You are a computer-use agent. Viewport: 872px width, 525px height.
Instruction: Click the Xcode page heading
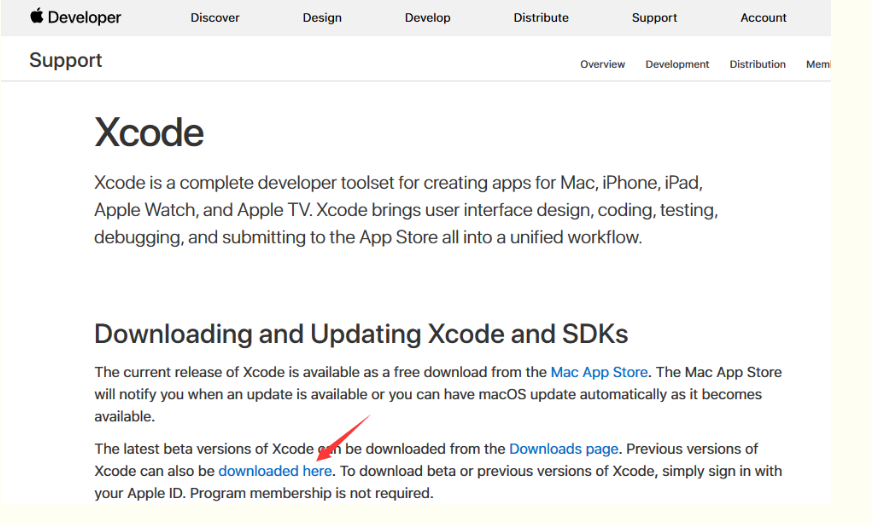pos(149,132)
